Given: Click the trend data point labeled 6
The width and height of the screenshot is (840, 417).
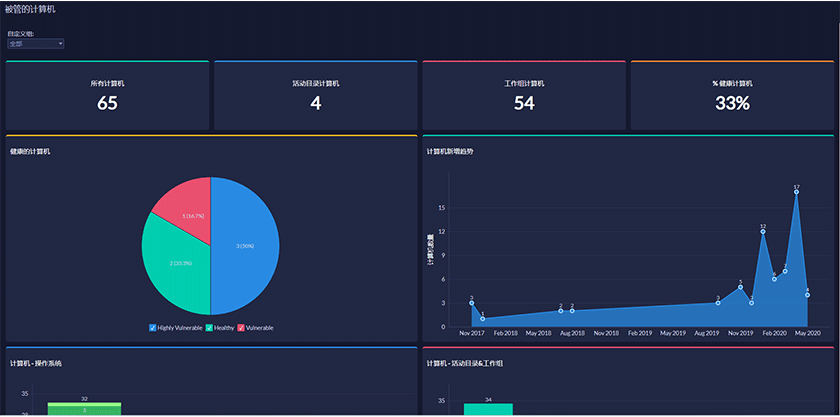Looking at the screenshot, I should pos(774,279).
